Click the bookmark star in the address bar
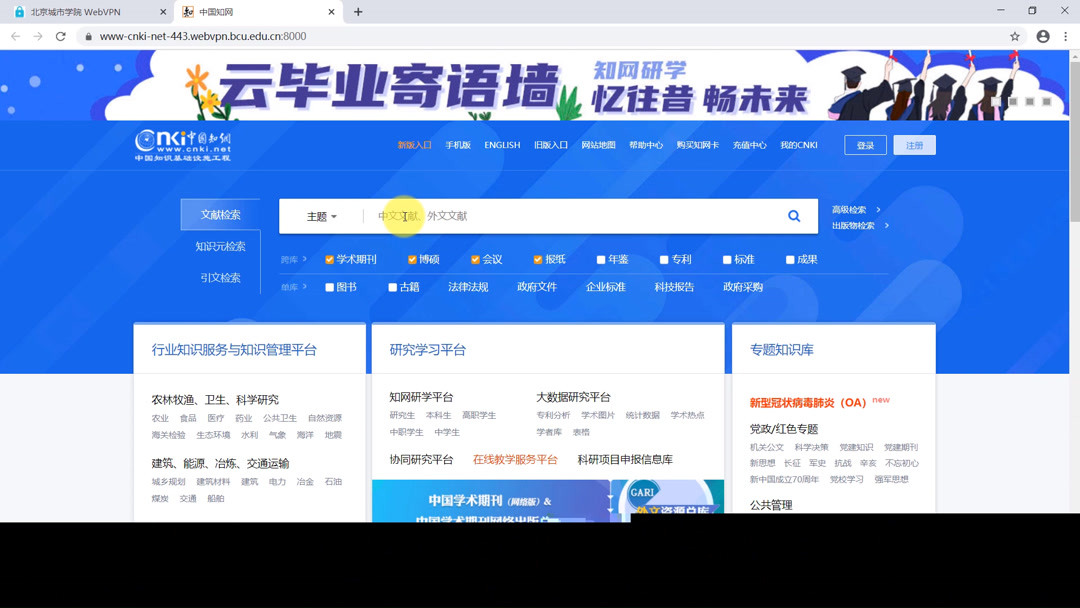This screenshot has height=608, width=1080. pyautogui.click(x=1014, y=35)
